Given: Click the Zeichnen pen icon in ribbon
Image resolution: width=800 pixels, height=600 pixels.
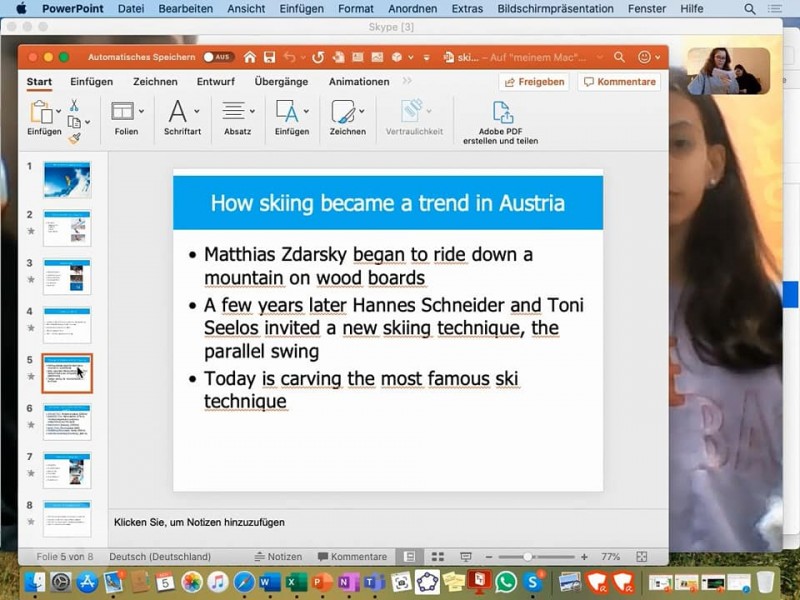Looking at the screenshot, I should (346, 118).
